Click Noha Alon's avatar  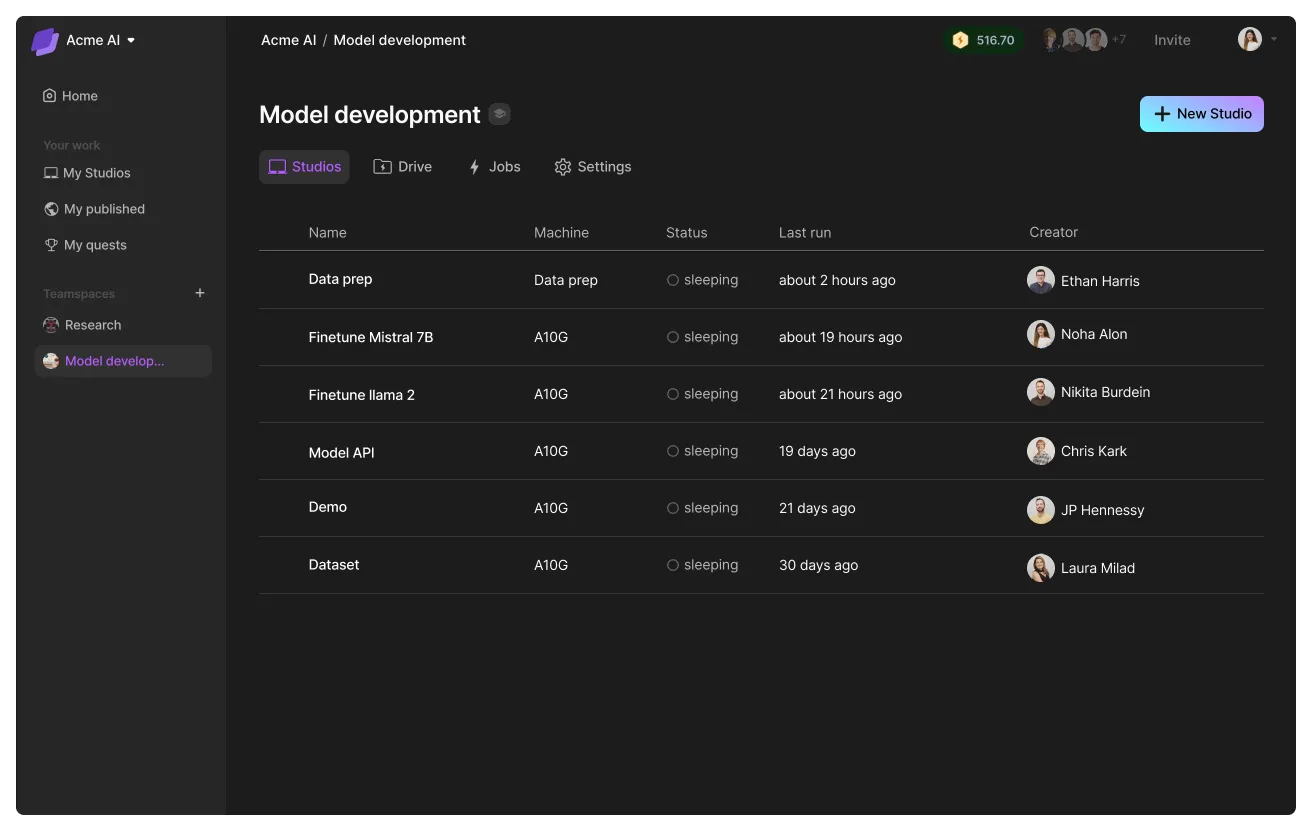pyautogui.click(x=1041, y=334)
